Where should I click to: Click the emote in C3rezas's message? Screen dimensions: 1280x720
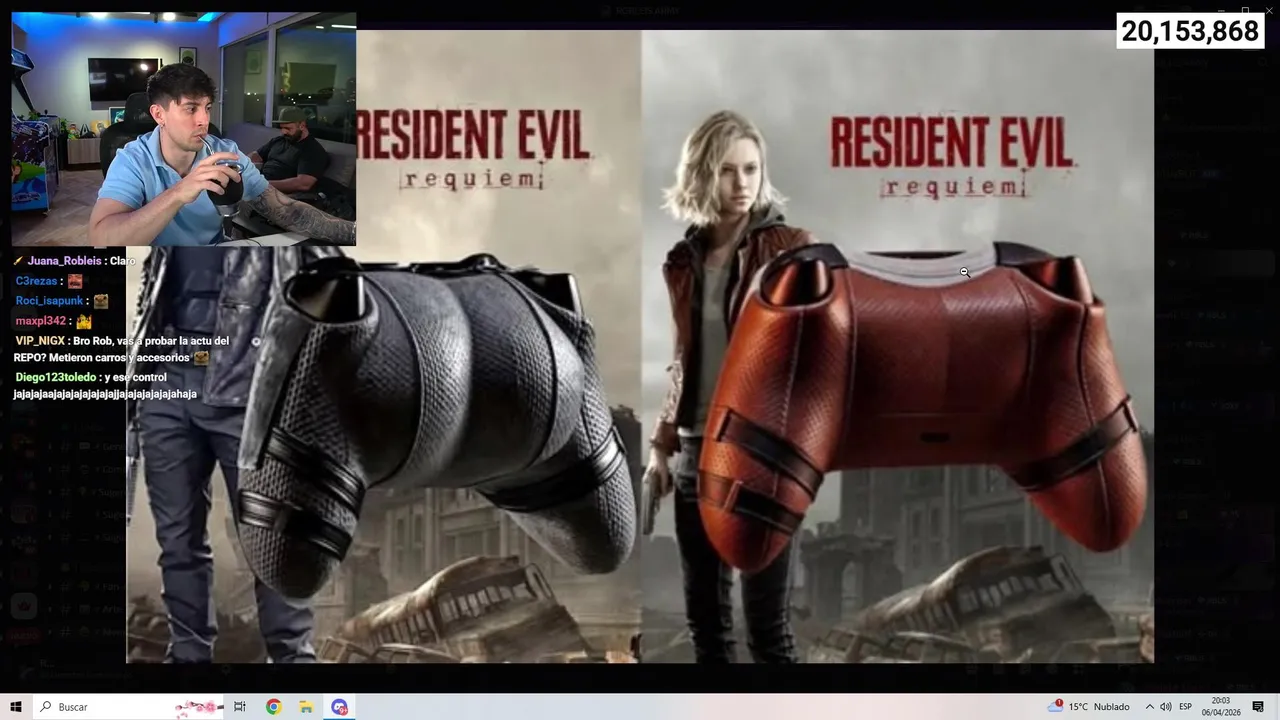click(75, 281)
